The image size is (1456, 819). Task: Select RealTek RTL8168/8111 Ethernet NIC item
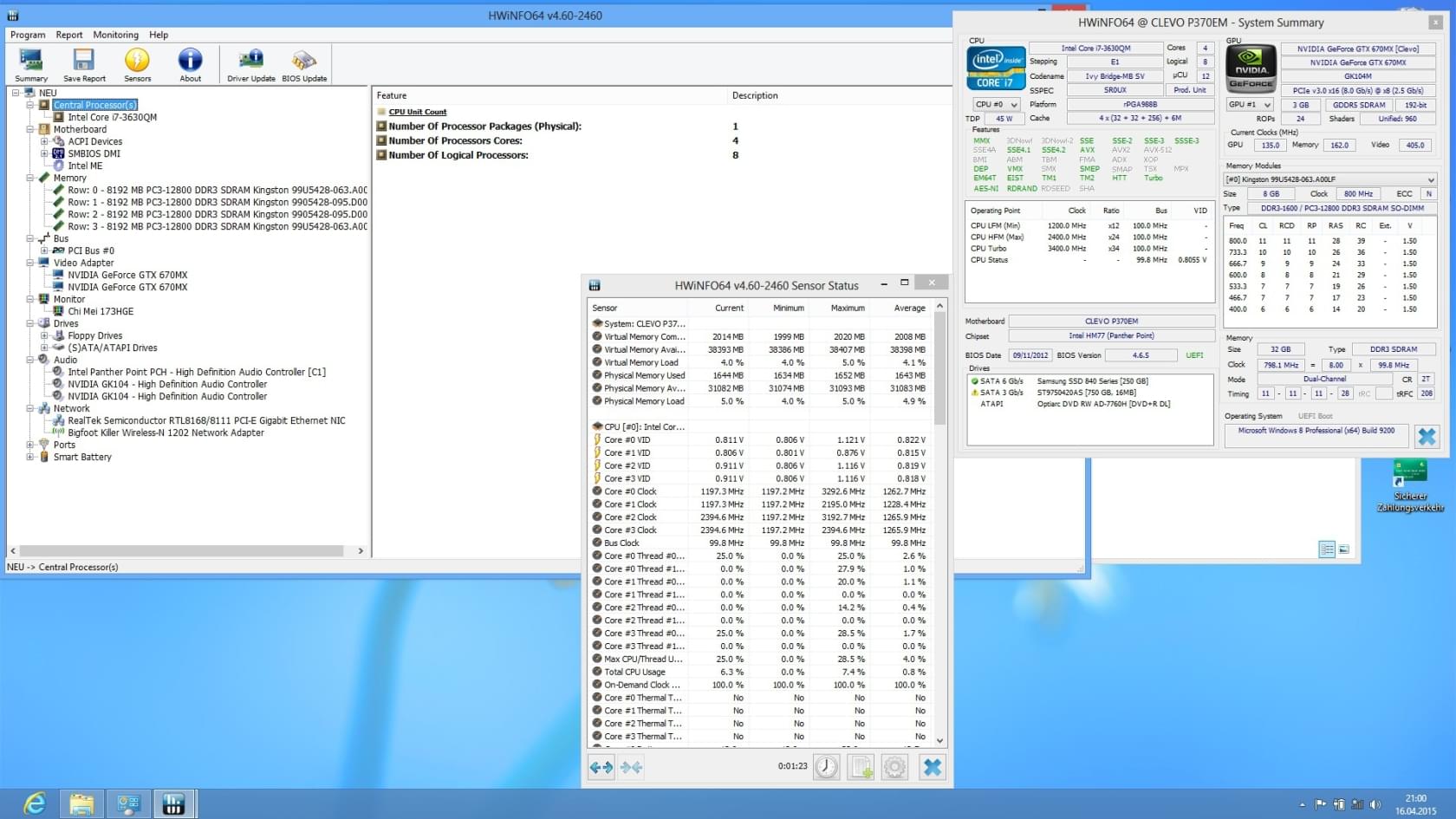pos(206,420)
